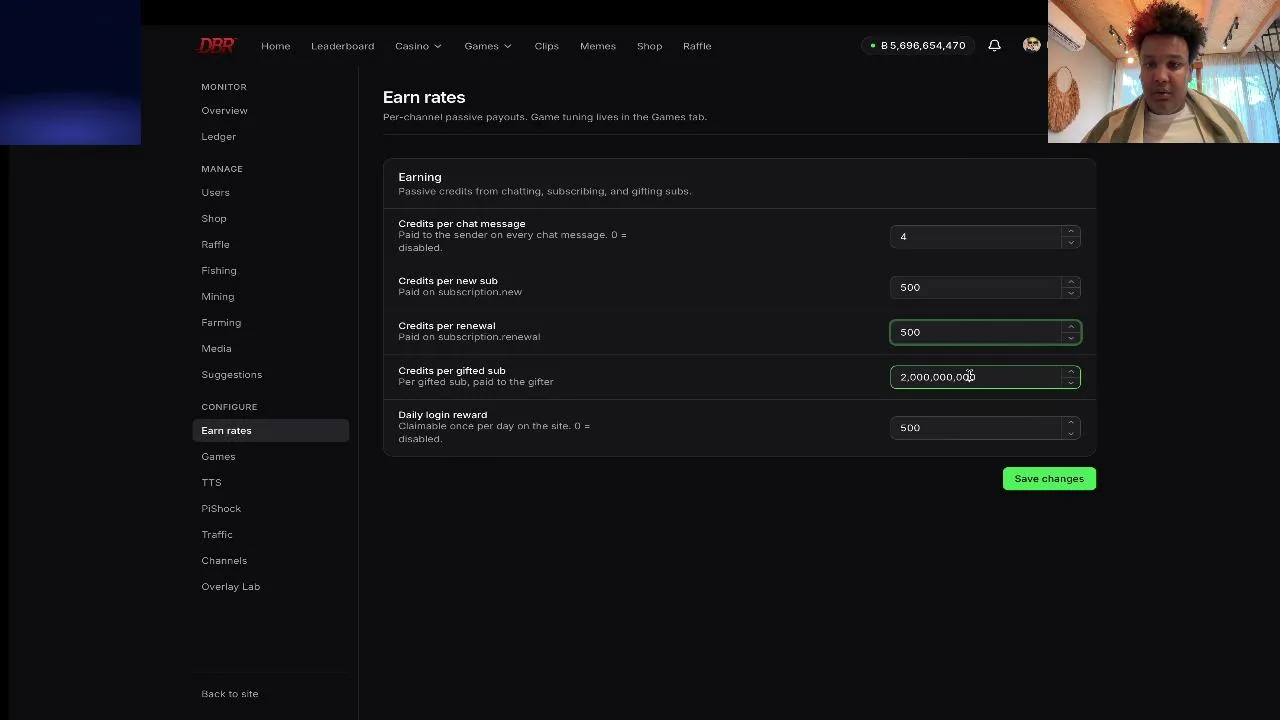This screenshot has width=1280, height=720.
Task: Click the Earning section title
Action: tap(420, 177)
